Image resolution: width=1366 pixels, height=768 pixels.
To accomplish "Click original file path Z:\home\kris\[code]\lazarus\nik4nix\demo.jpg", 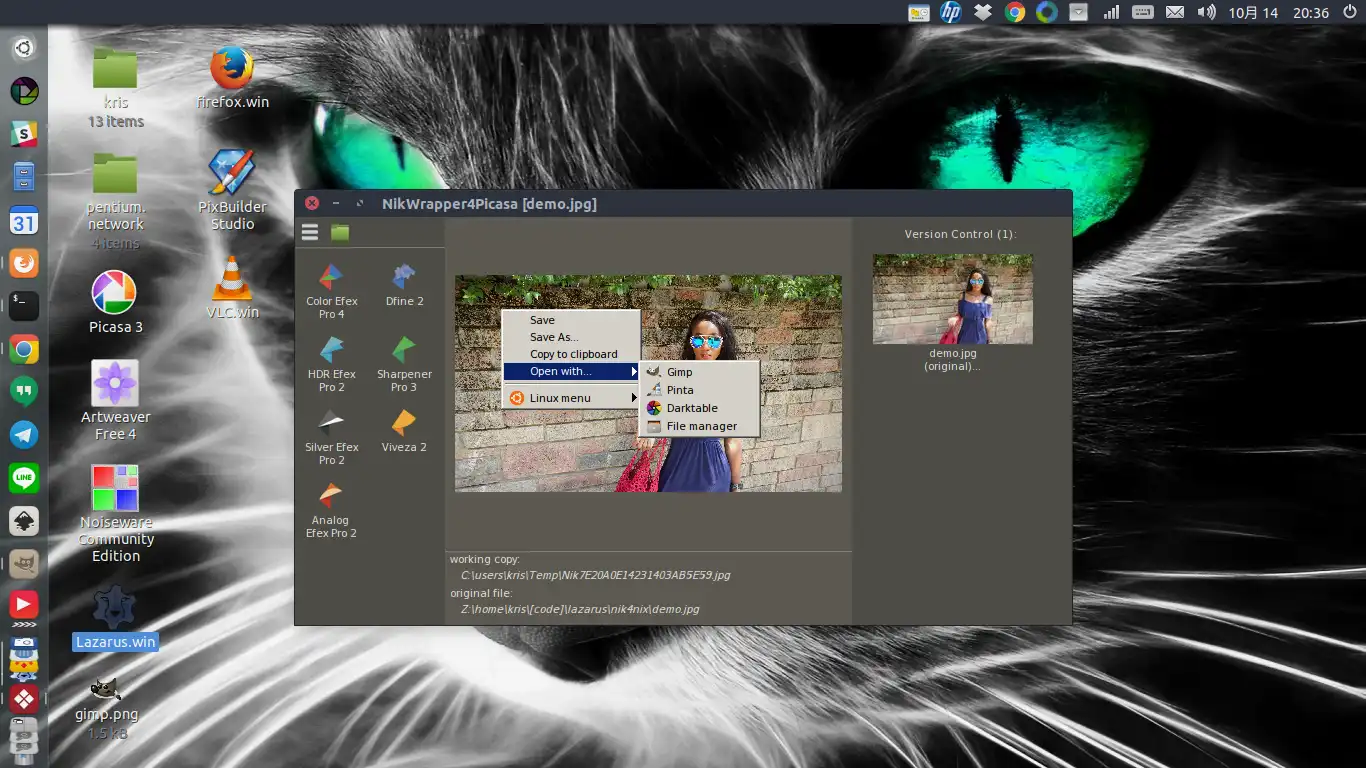I will [580, 609].
